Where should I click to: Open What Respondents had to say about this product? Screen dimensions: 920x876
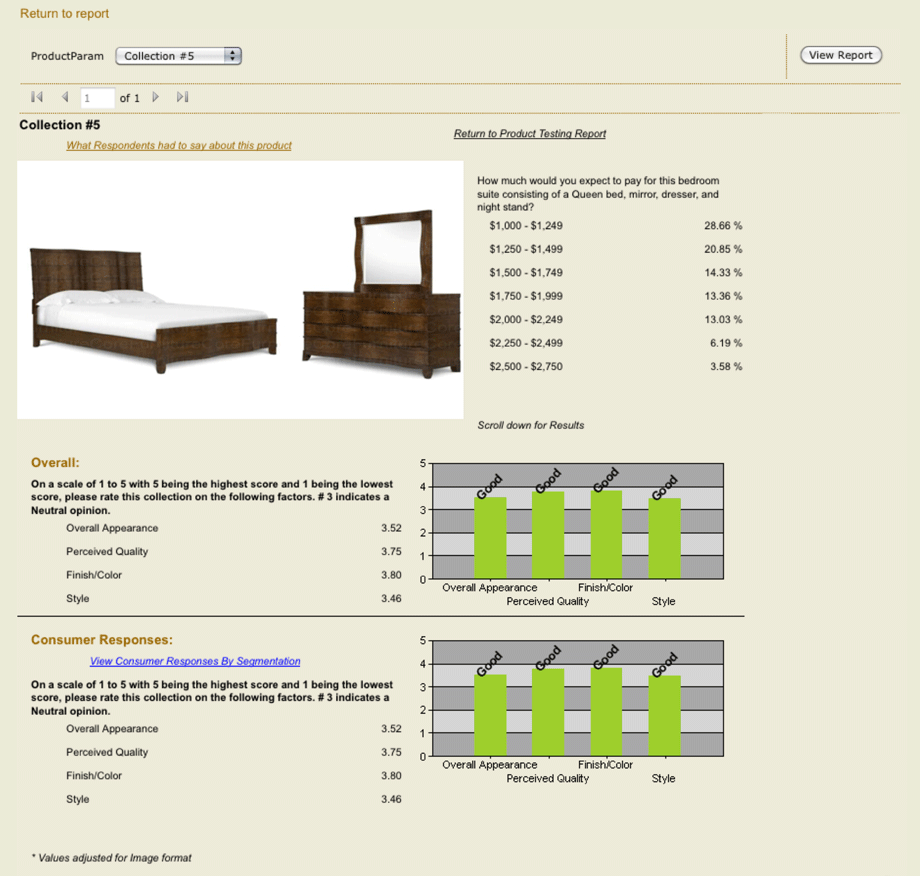[178, 145]
